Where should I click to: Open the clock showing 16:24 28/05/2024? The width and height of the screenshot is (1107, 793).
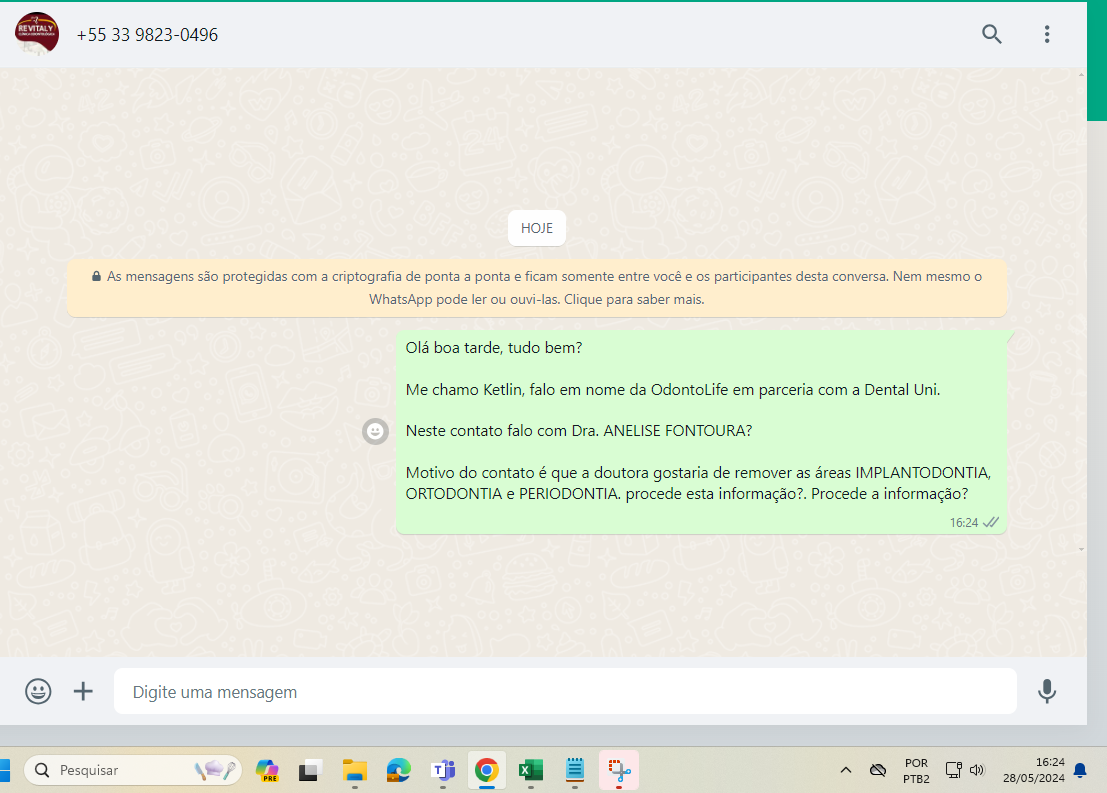(x=1034, y=770)
